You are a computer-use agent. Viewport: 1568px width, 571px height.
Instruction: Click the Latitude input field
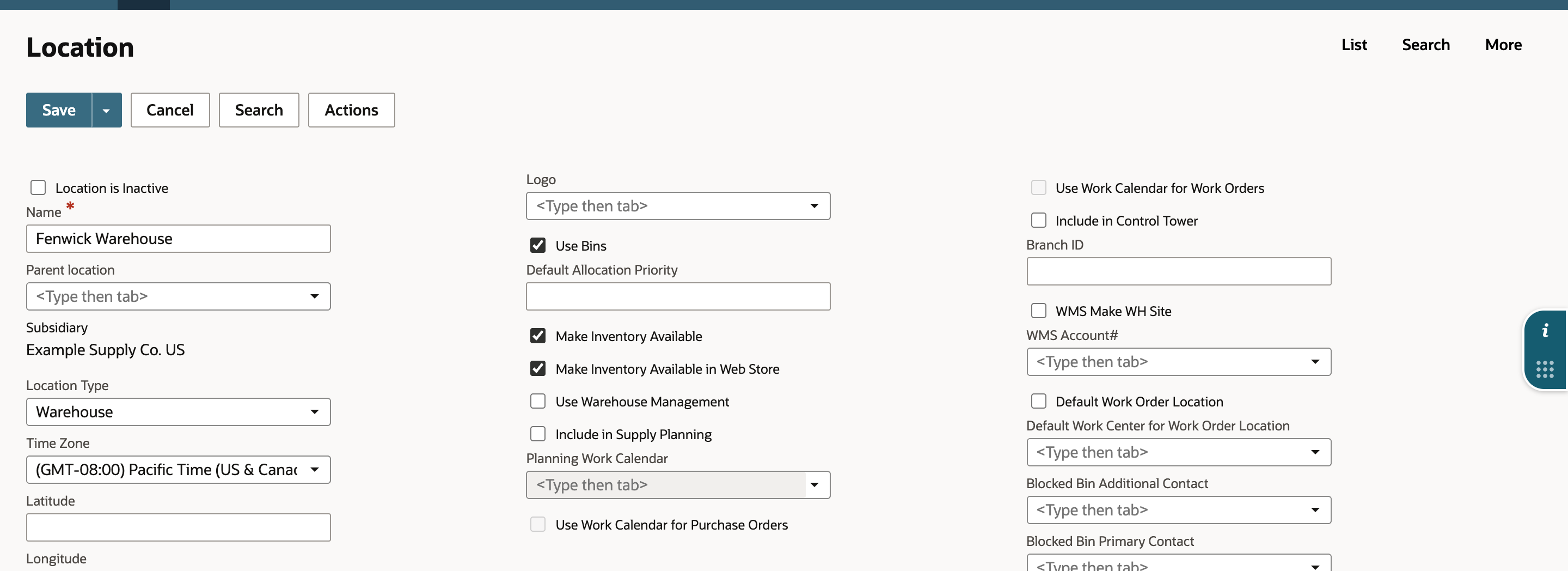[x=179, y=528]
